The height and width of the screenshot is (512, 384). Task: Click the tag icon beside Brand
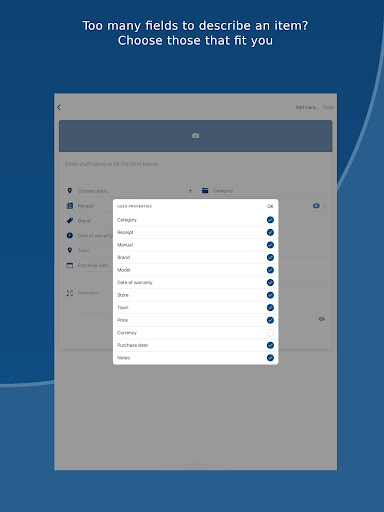70,220
